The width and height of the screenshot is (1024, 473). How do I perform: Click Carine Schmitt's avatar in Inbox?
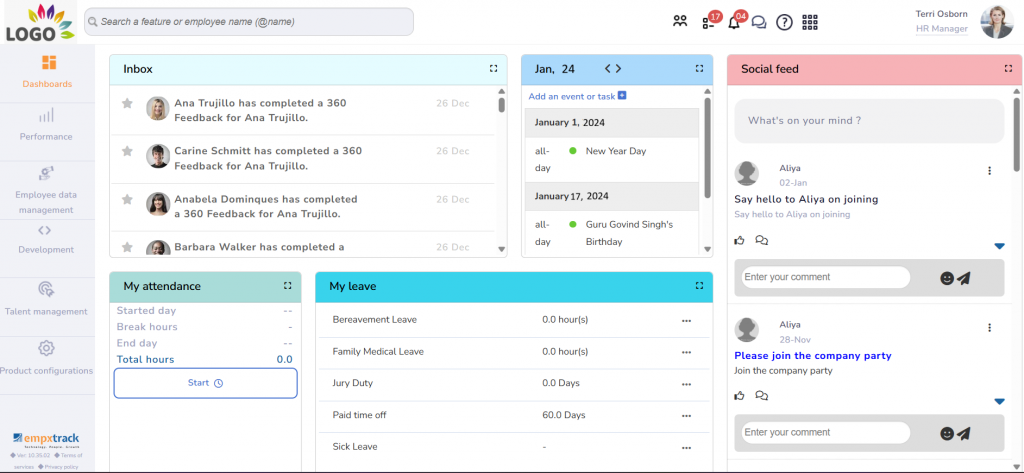coord(158,156)
